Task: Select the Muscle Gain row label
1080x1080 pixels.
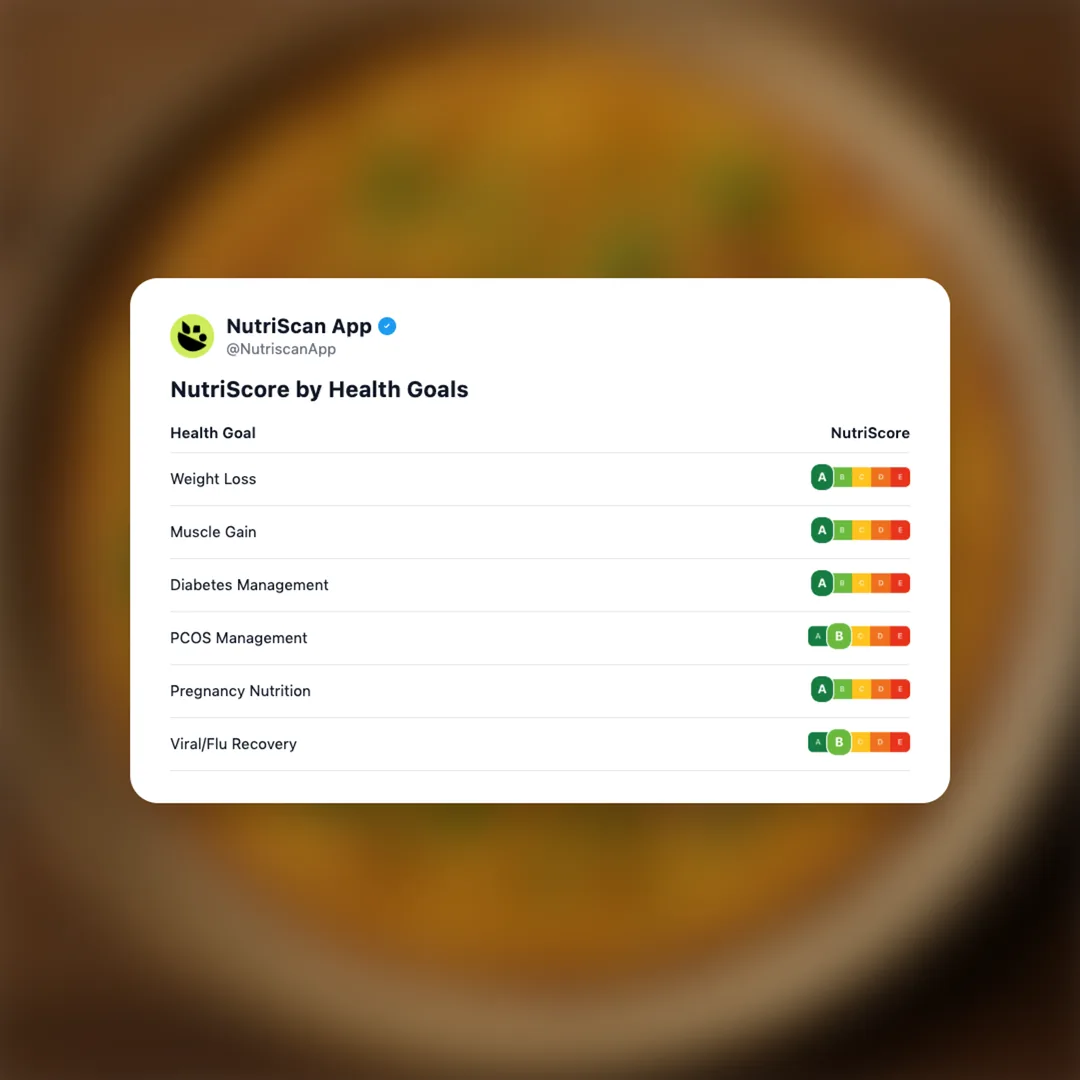Action: (x=213, y=532)
